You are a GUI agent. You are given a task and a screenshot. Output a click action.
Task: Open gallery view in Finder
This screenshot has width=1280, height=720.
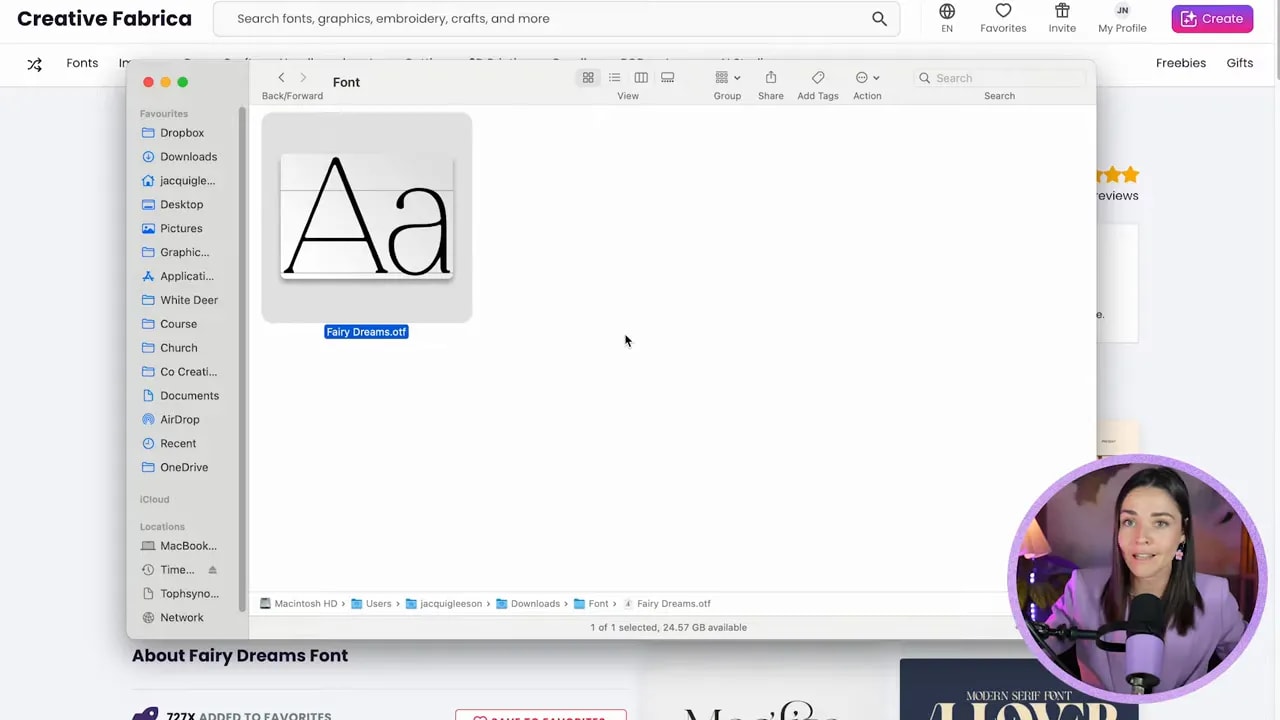pos(667,77)
